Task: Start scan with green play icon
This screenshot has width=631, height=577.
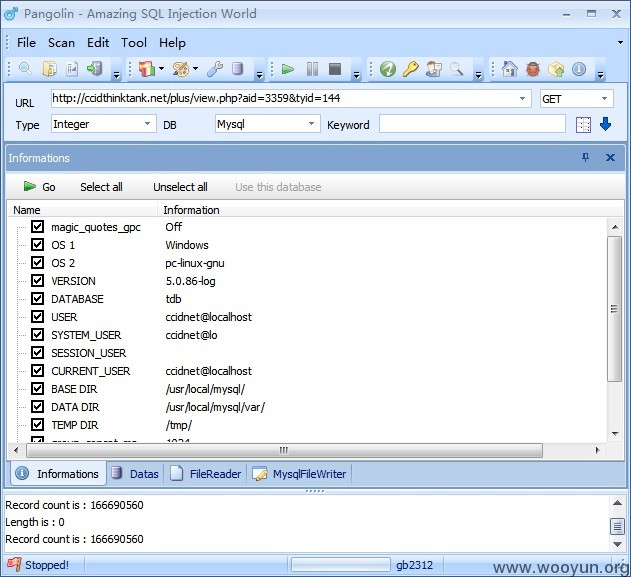Action: point(287,69)
